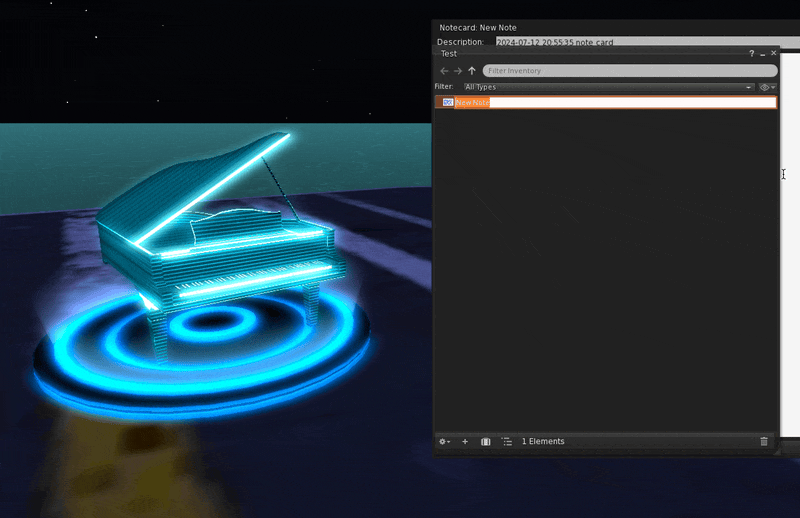
Task: Click the 1 Elements status text
Action: 543,441
